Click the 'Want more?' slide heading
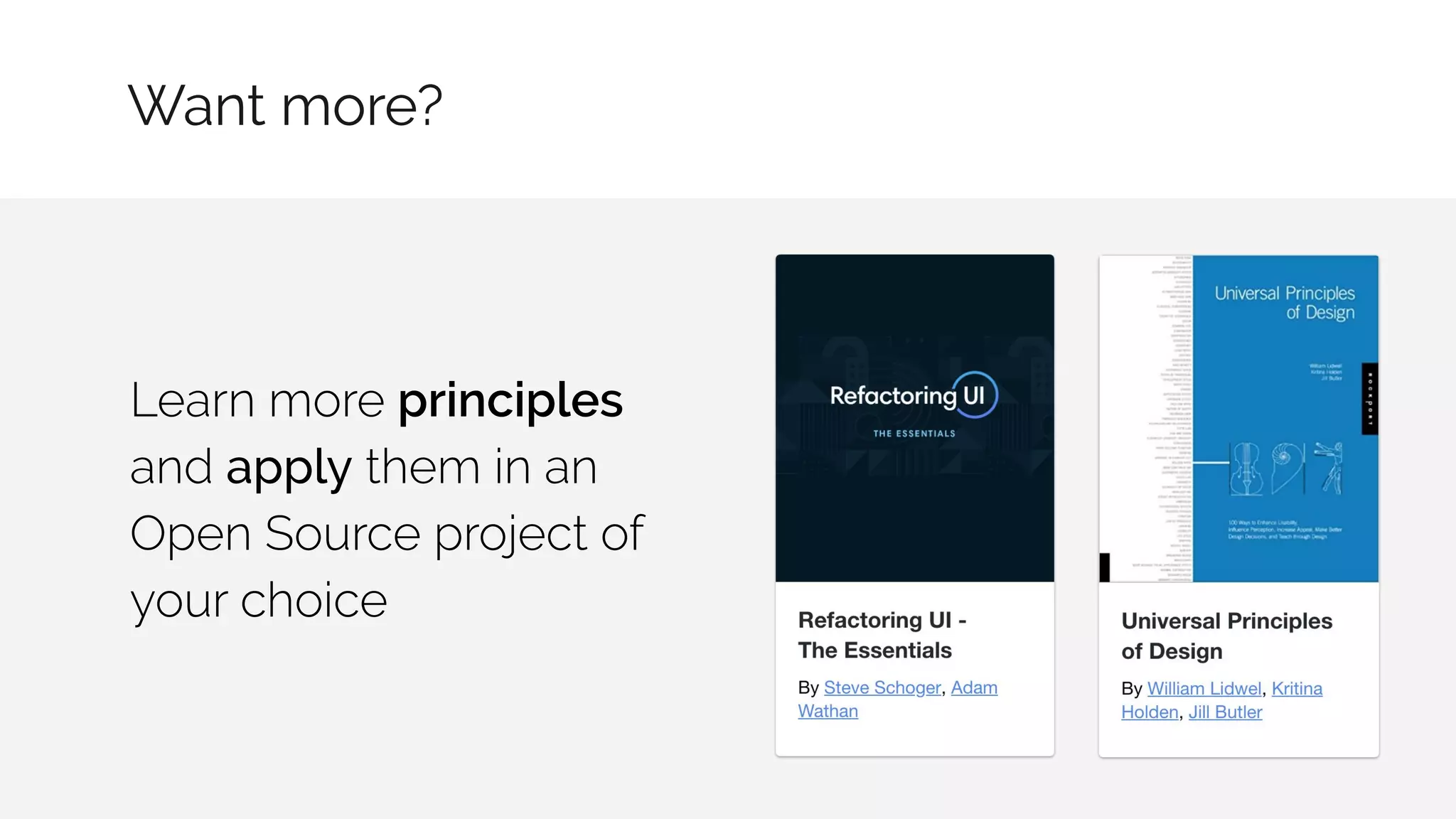 285,105
